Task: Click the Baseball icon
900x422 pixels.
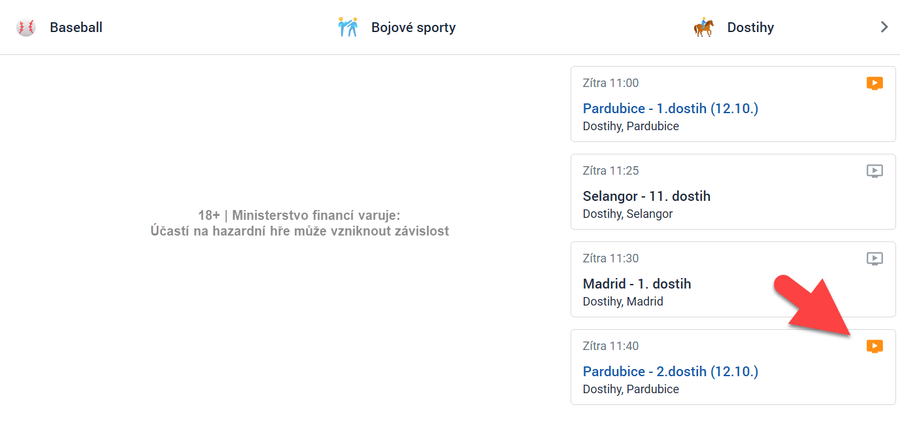Action: 26,27
